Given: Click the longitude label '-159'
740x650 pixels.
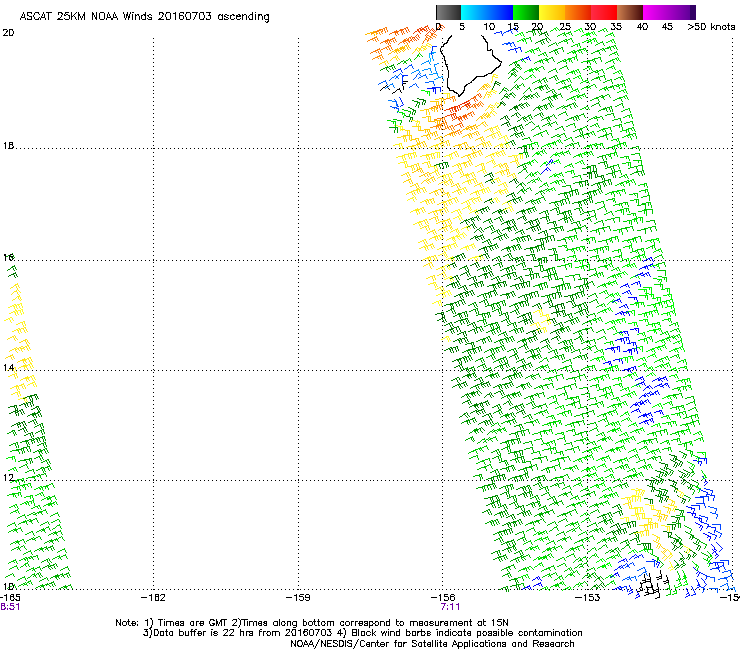Looking at the screenshot, I should point(298,598).
